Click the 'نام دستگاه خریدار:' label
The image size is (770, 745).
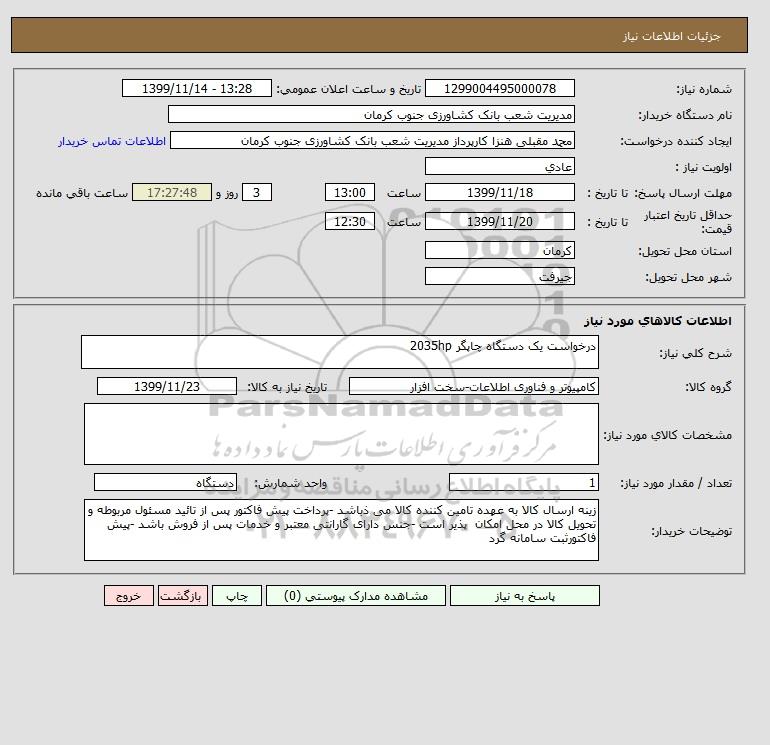(685, 115)
